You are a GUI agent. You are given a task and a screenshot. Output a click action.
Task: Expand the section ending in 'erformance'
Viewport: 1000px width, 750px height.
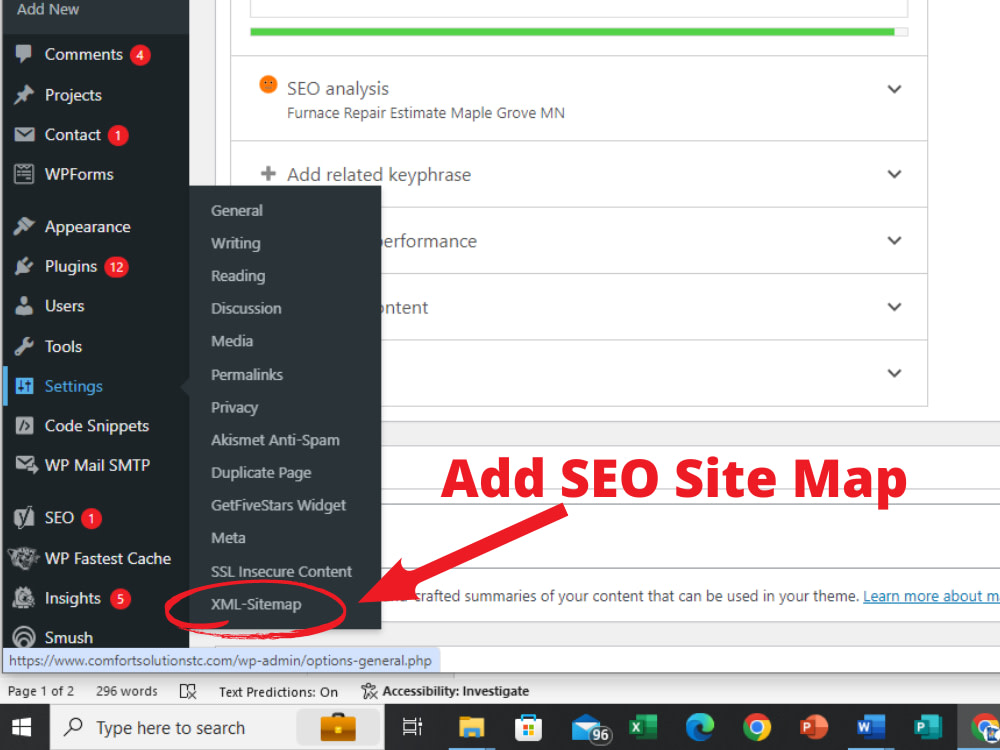(x=895, y=240)
